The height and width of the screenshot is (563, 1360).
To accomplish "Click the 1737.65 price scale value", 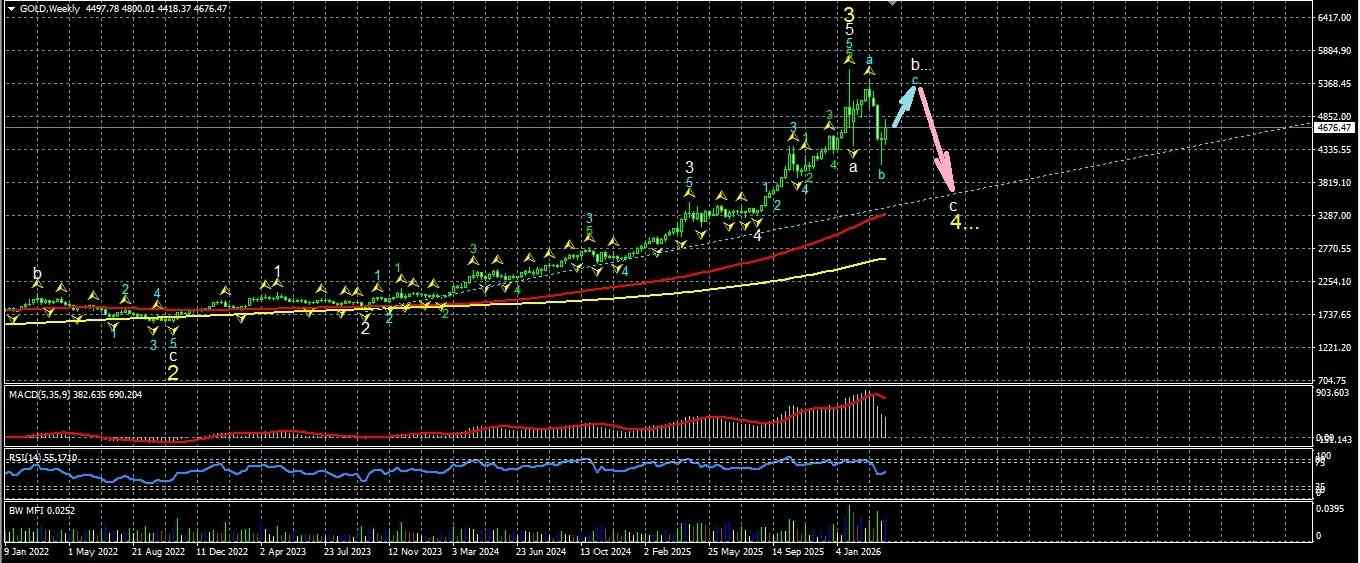I will tap(1334, 315).
